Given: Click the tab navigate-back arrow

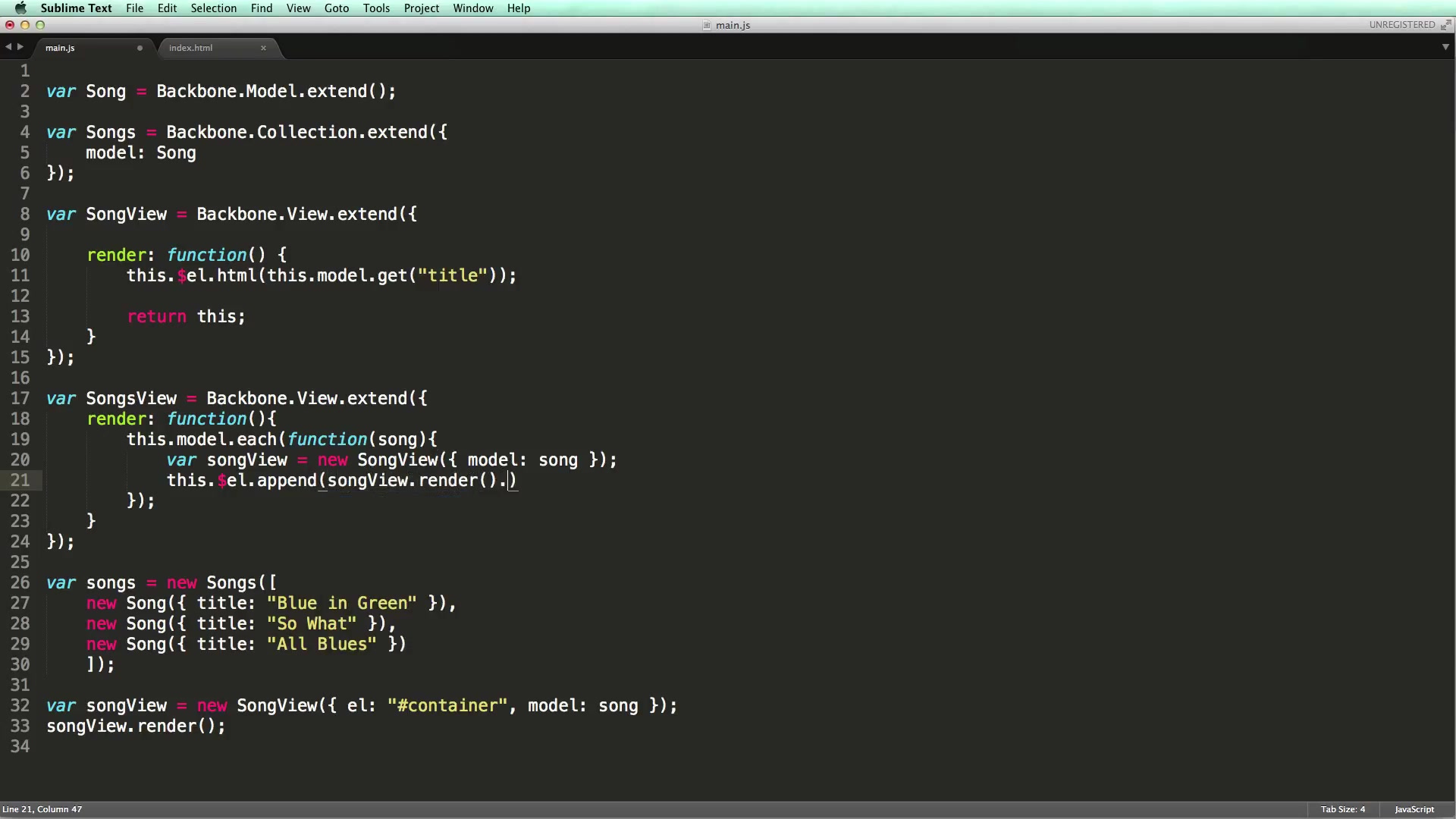Looking at the screenshot, I should pos(8,47).
